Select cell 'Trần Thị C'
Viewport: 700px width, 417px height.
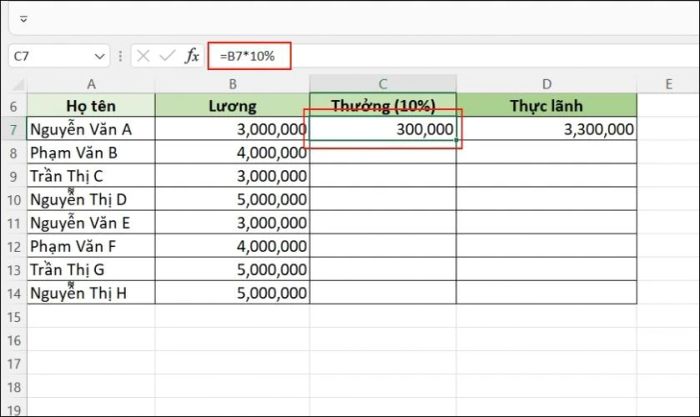pos(91,176)
